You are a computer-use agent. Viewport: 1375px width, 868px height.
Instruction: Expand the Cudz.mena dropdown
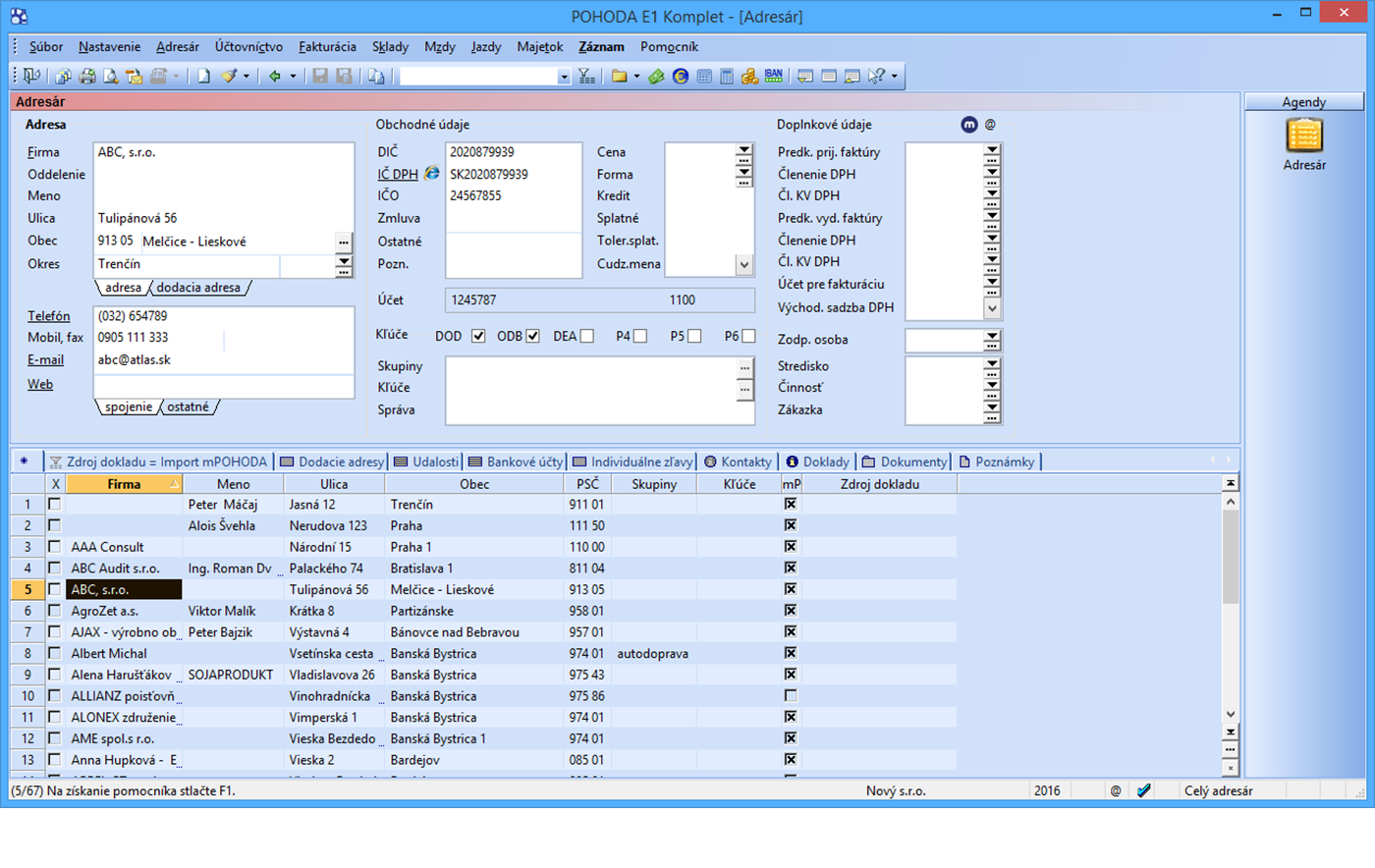click(x=743, y=264)
